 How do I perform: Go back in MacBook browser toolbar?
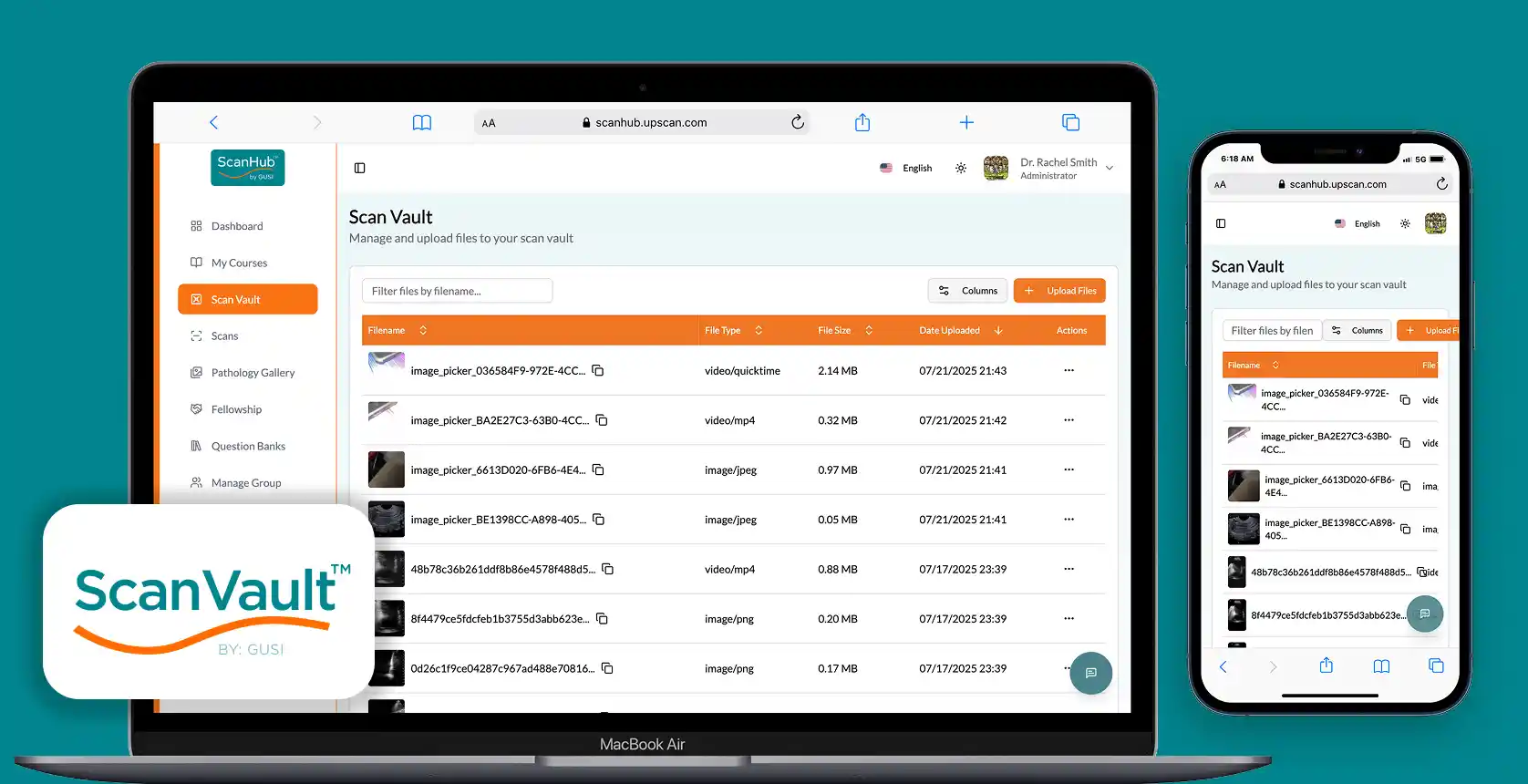214,122
